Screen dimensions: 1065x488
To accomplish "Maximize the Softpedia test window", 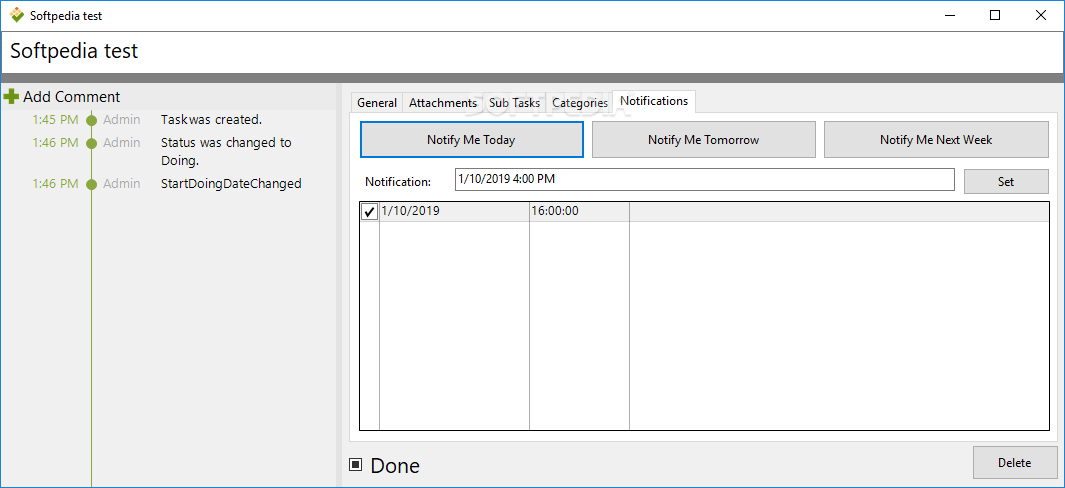I will tap(995, 15).
